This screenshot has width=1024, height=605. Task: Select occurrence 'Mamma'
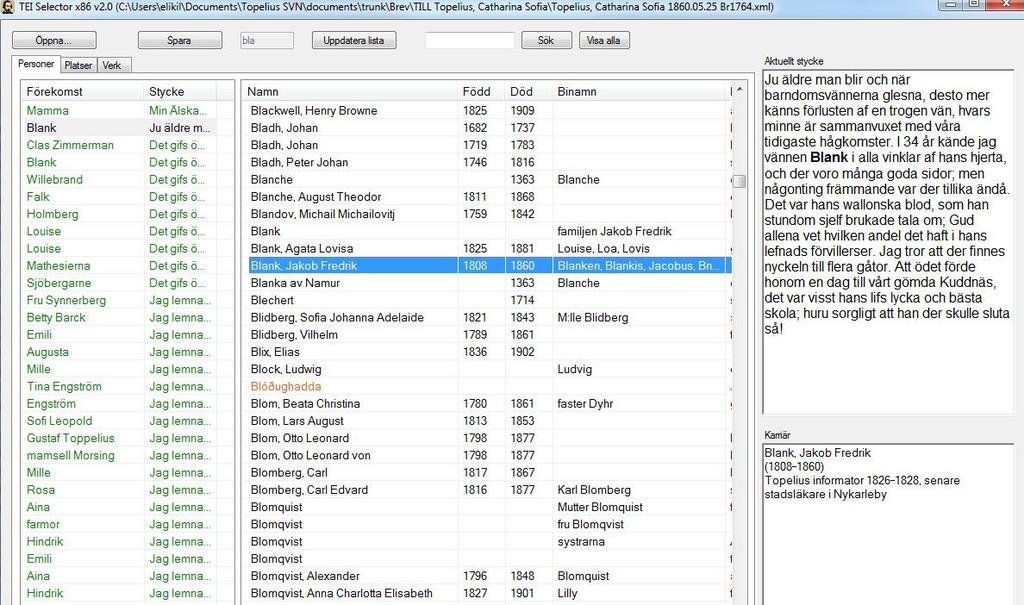point(48,110)
